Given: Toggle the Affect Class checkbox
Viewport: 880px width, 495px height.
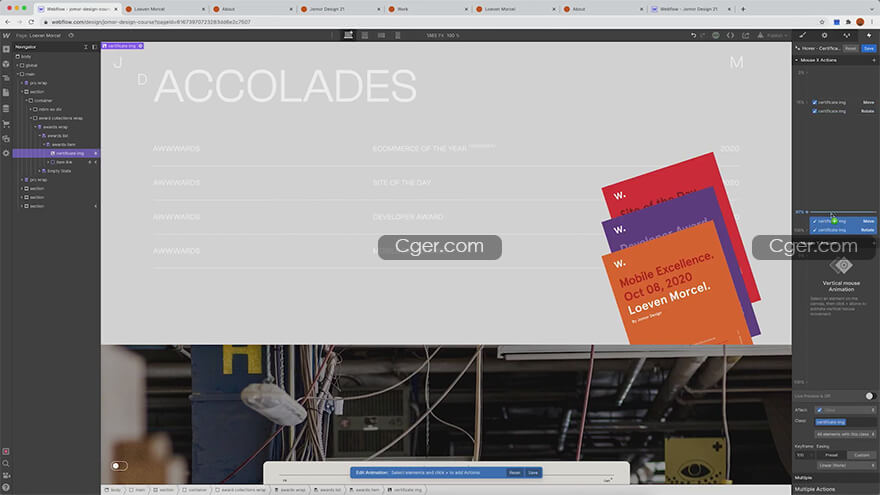Looking at the screenshot, I should click(819, 410).
